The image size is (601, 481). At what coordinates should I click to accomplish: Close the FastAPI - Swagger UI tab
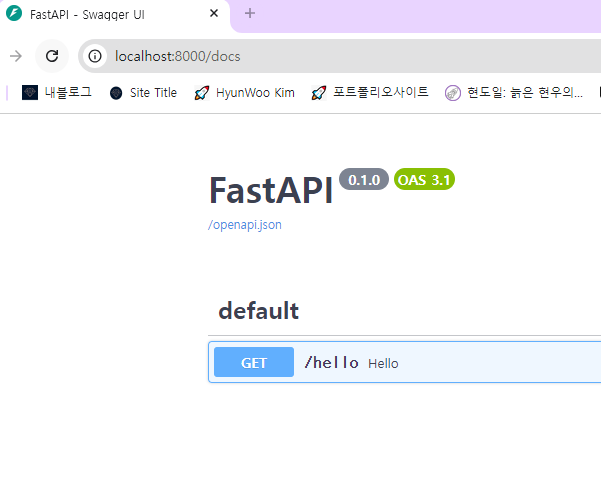tap(214, 13)
